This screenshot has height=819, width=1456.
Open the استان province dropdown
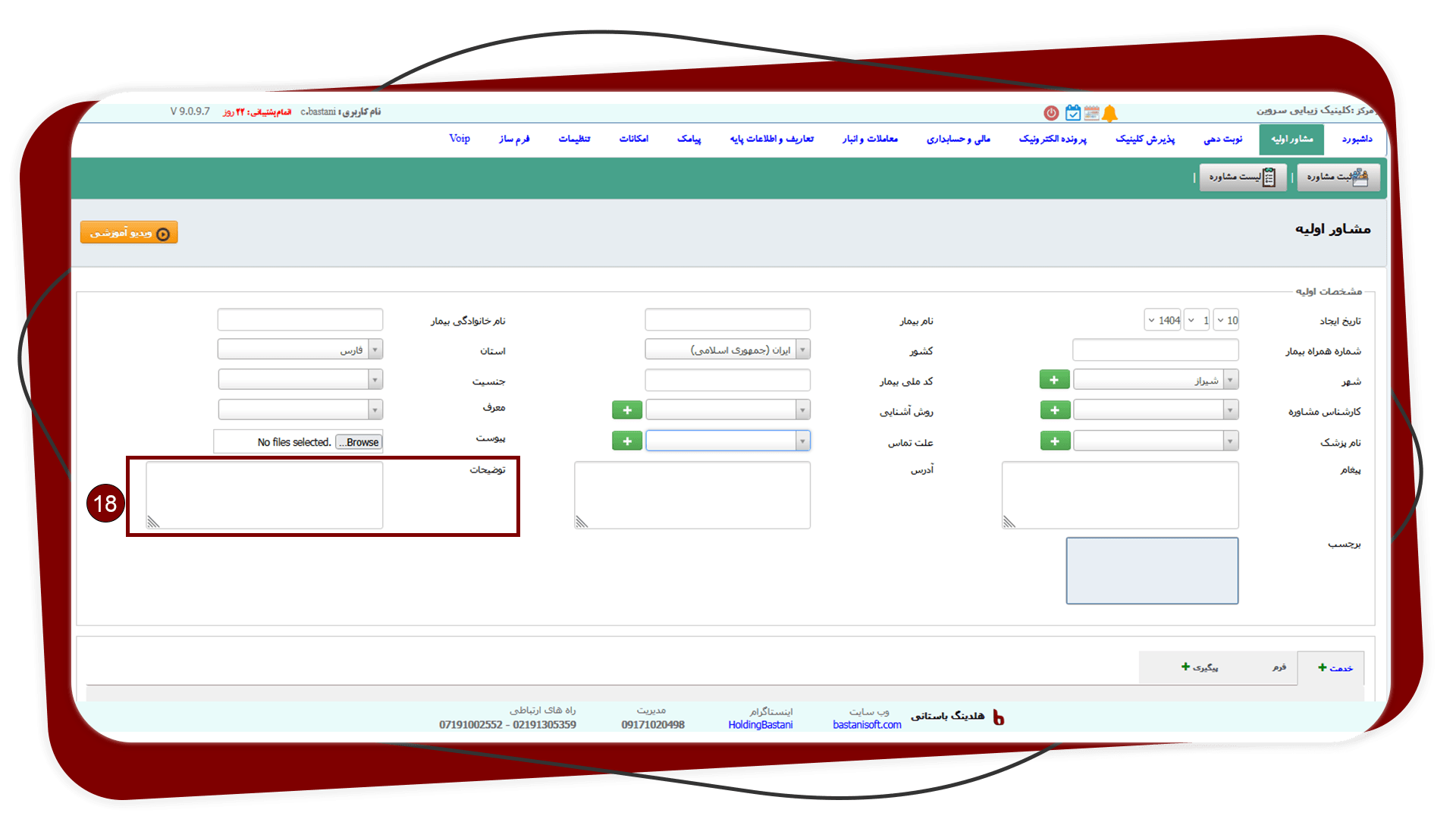pos(300,350)
